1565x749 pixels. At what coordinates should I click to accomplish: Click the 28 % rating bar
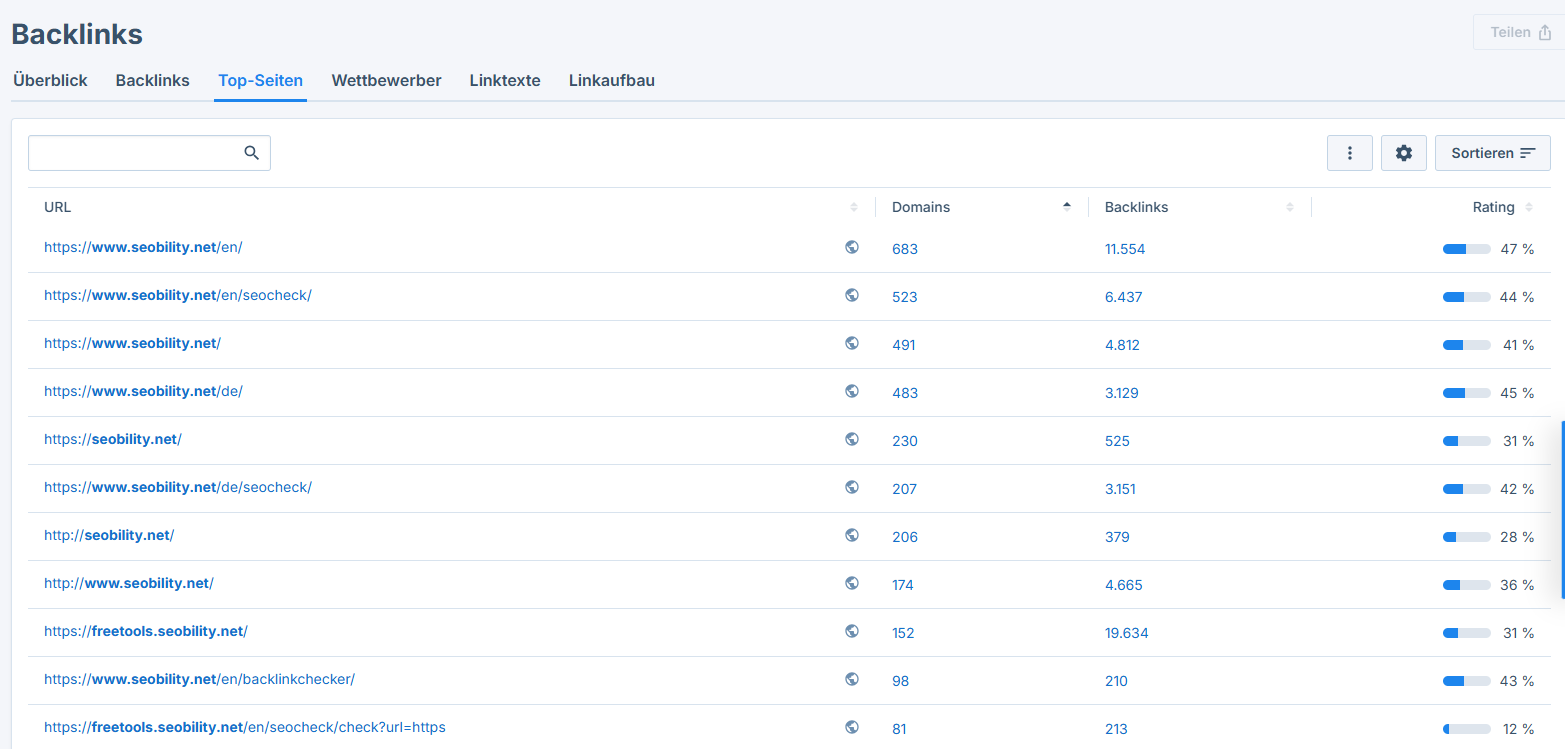click(x=1466, y=537)
